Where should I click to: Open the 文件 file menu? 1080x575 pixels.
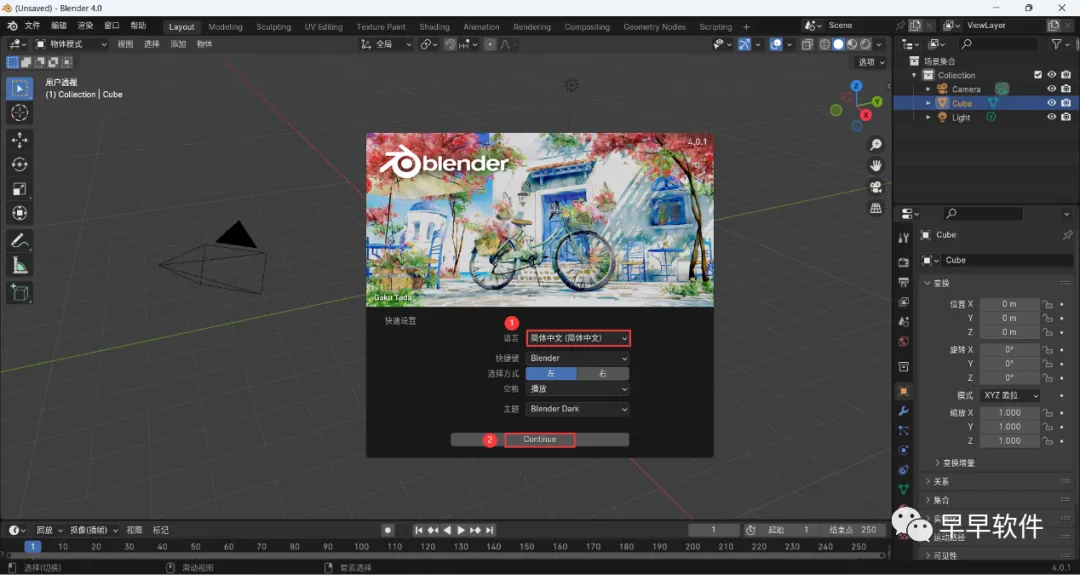[x=32, y=26]
